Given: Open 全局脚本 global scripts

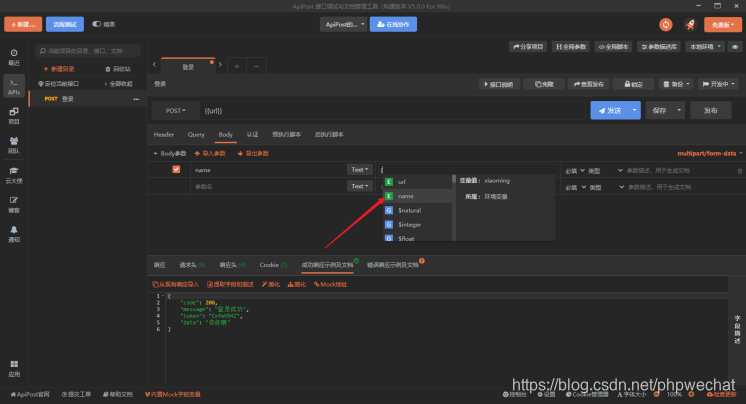Looking at the screenshot, I should coord(613,47).
